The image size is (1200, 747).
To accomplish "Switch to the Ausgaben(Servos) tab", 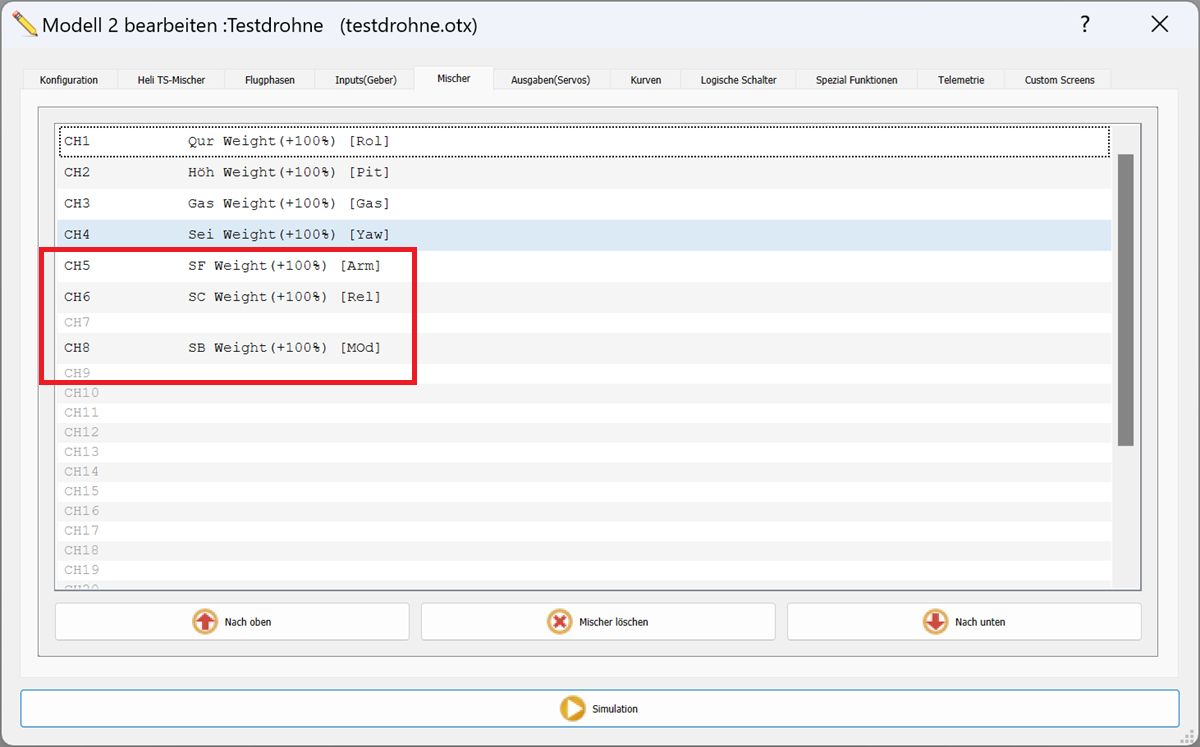I will (x=550, y=80).
